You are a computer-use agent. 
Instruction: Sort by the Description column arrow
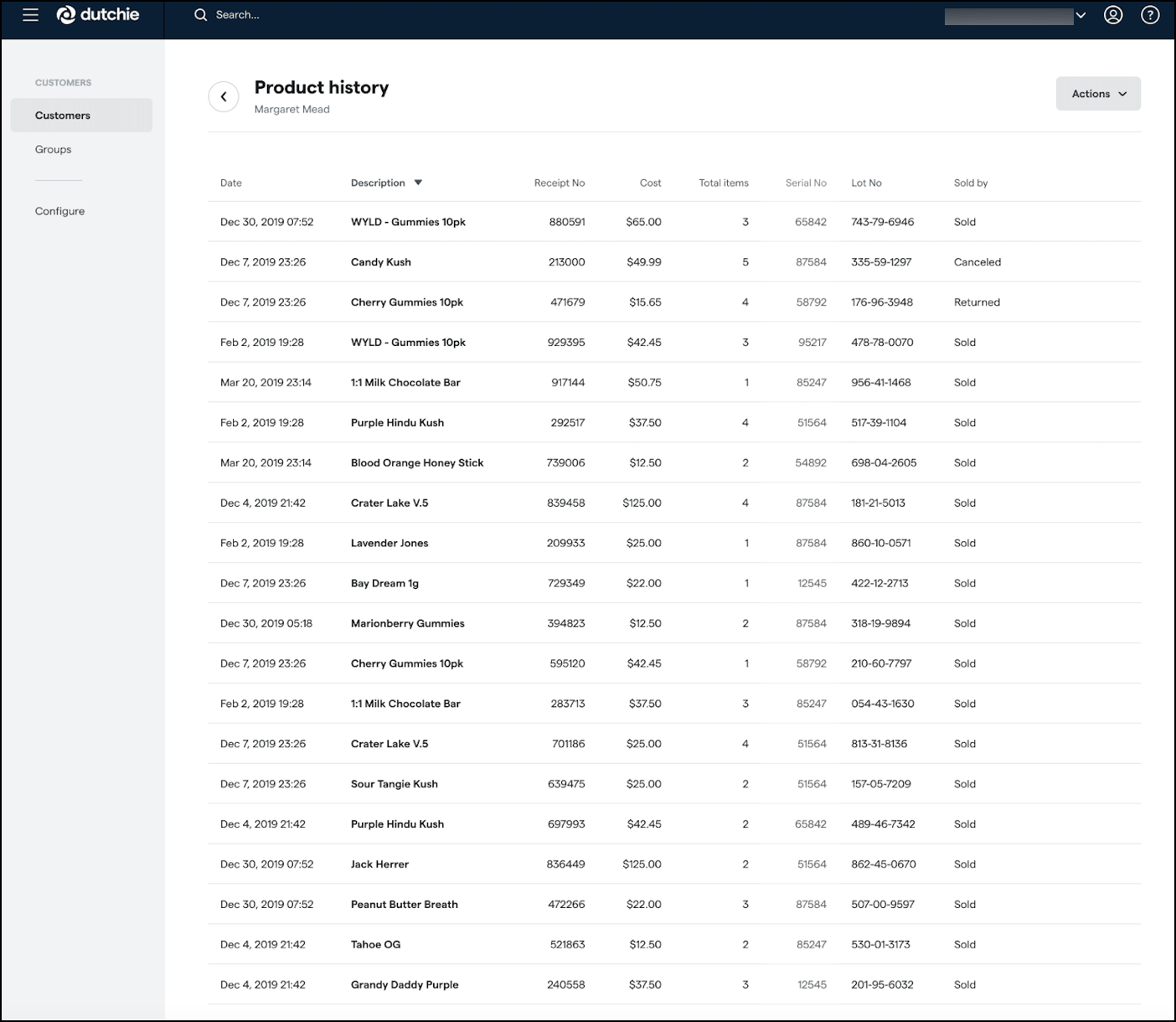(x=417, y=182)
